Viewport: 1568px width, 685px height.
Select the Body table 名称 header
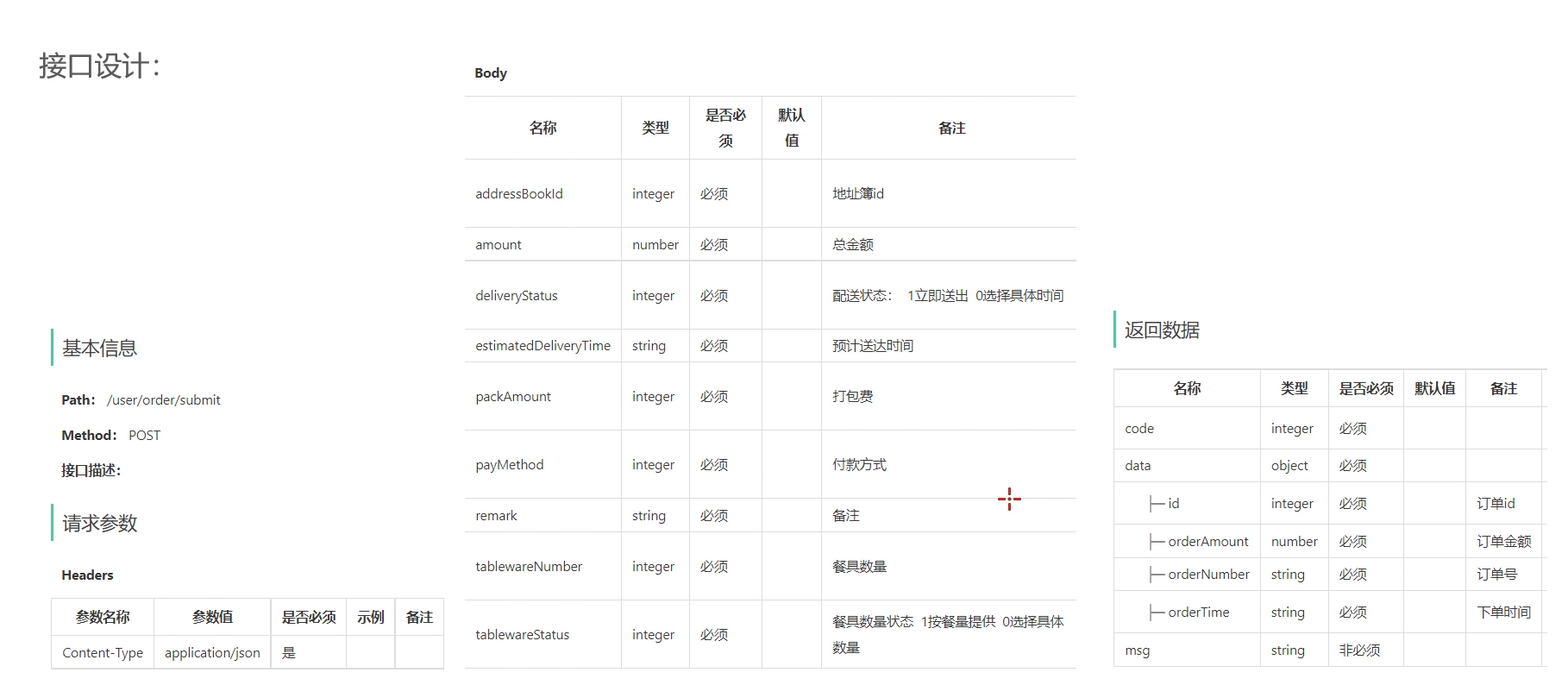tap(543, 128)
